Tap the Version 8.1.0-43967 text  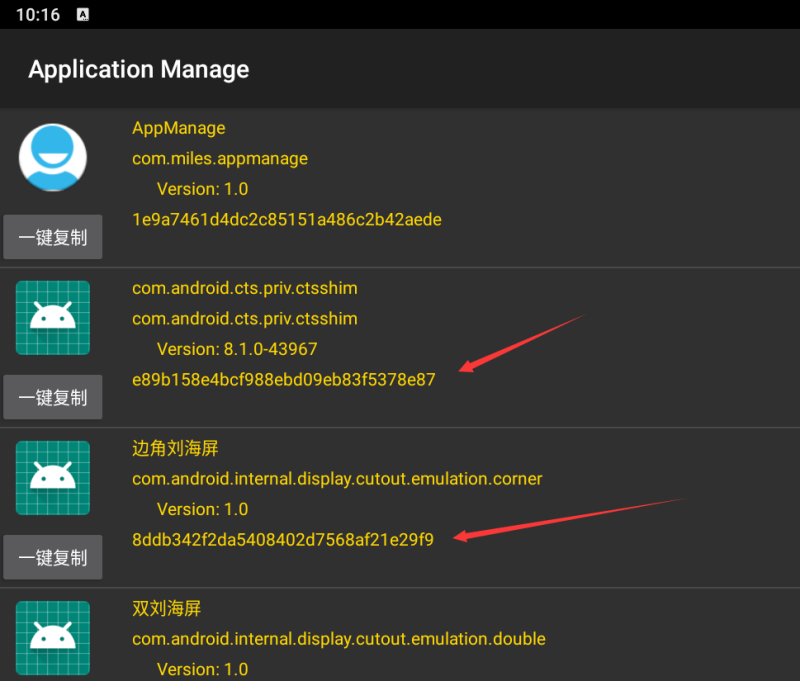pos(237,349)
